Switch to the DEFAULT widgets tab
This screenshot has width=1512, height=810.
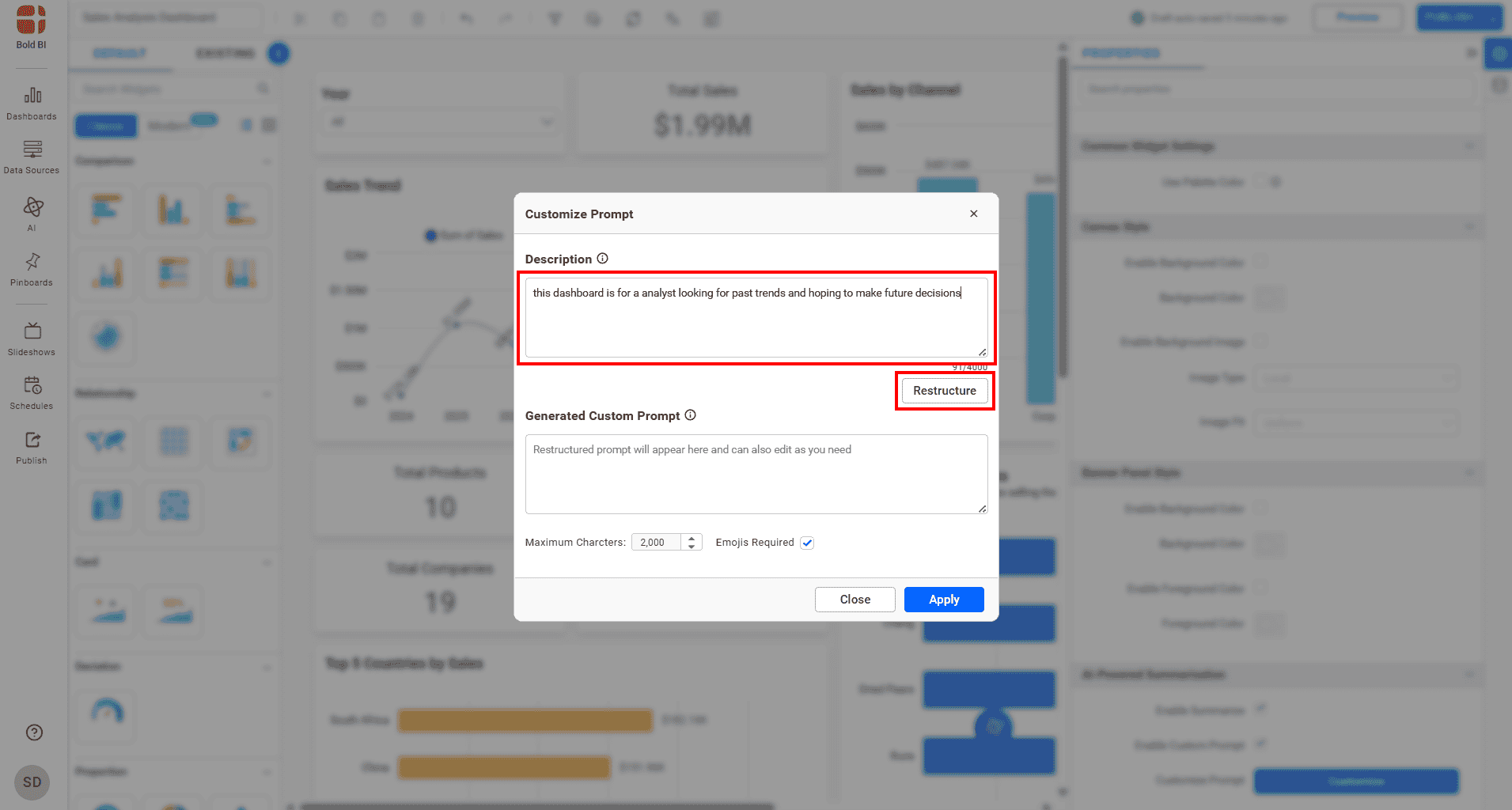[x=119, y=54]
